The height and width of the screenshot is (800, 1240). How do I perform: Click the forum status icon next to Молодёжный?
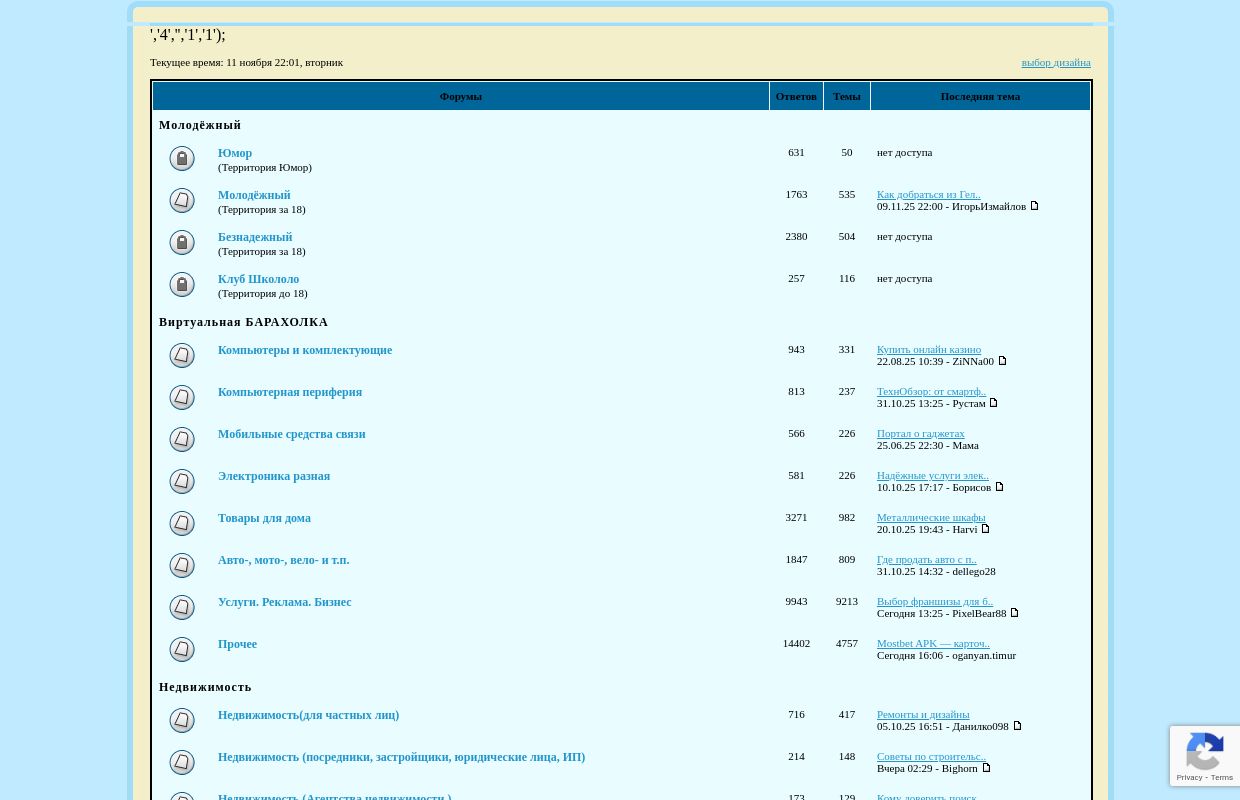(x=182, y=201)
